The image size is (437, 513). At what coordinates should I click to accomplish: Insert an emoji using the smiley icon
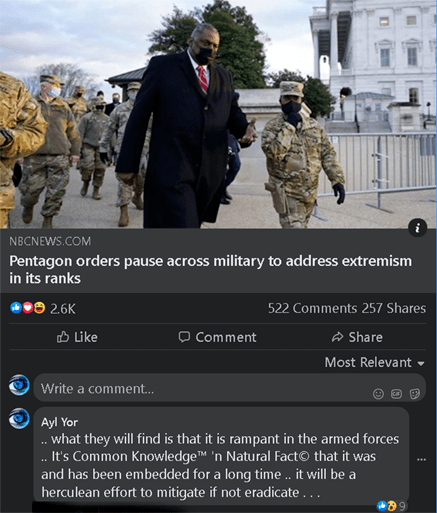378,394
